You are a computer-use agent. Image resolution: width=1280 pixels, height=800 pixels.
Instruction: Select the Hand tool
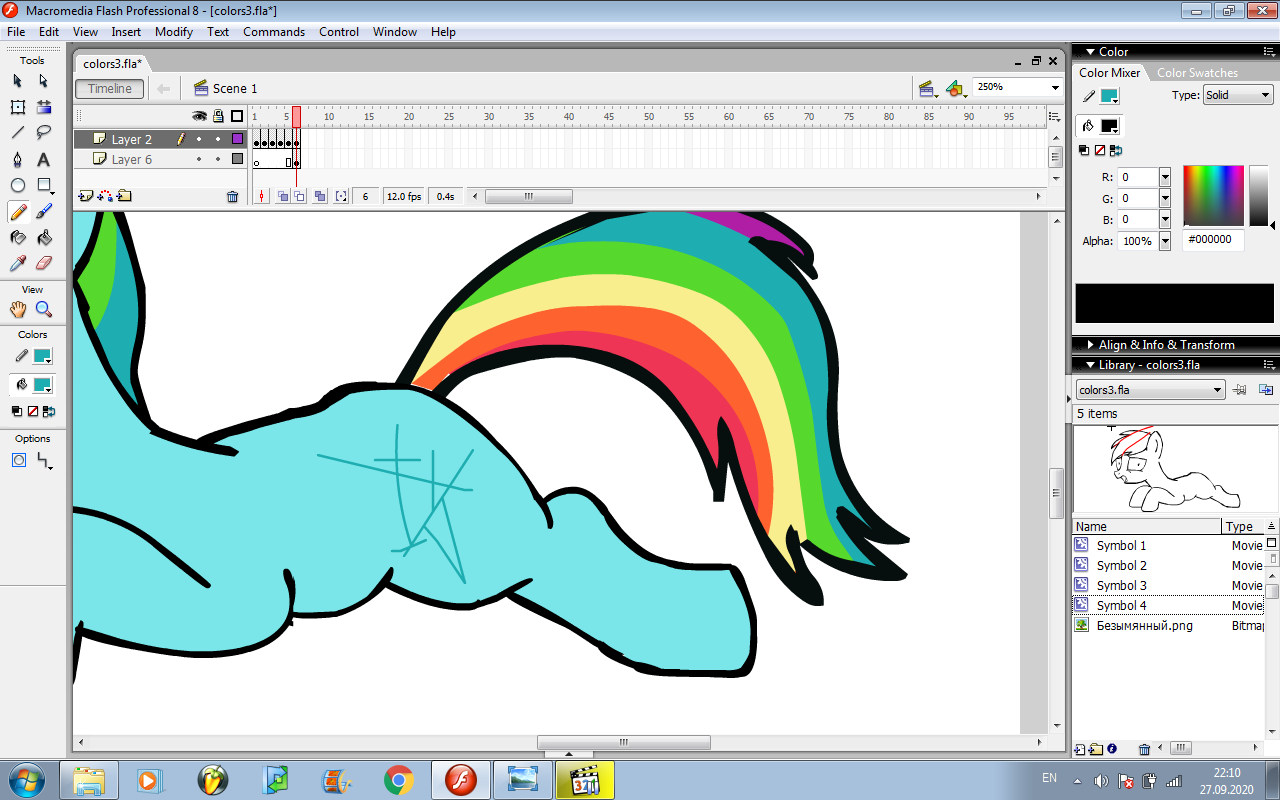pos(18,310)
